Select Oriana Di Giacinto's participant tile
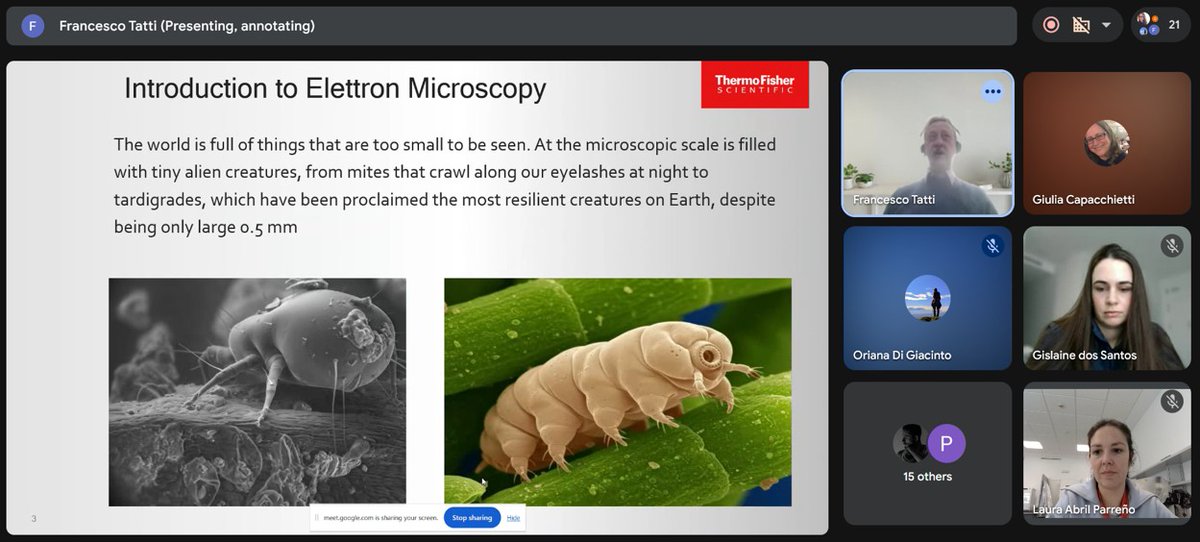This screenshot has width=1200, height=542. pyautogui.click(x=928, y=298)
